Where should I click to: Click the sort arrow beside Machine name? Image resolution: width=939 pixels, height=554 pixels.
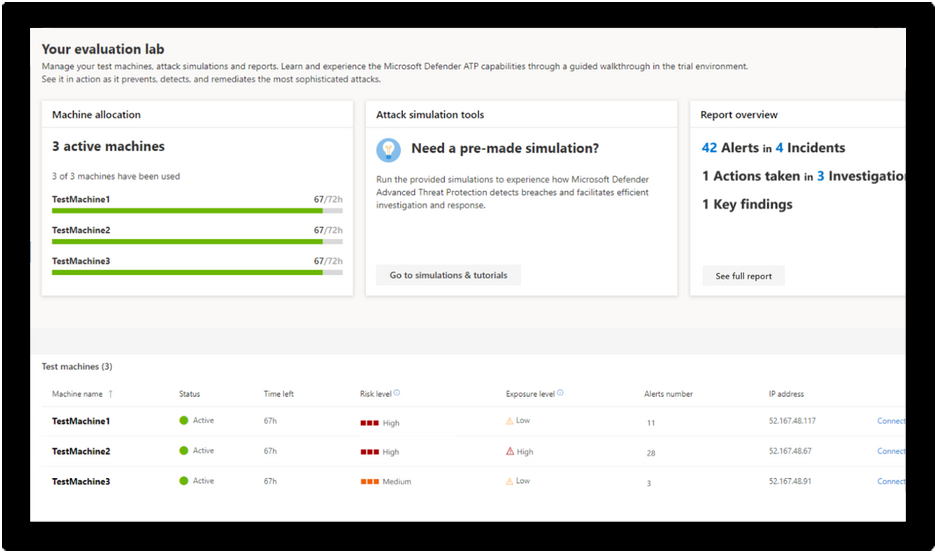111,394
